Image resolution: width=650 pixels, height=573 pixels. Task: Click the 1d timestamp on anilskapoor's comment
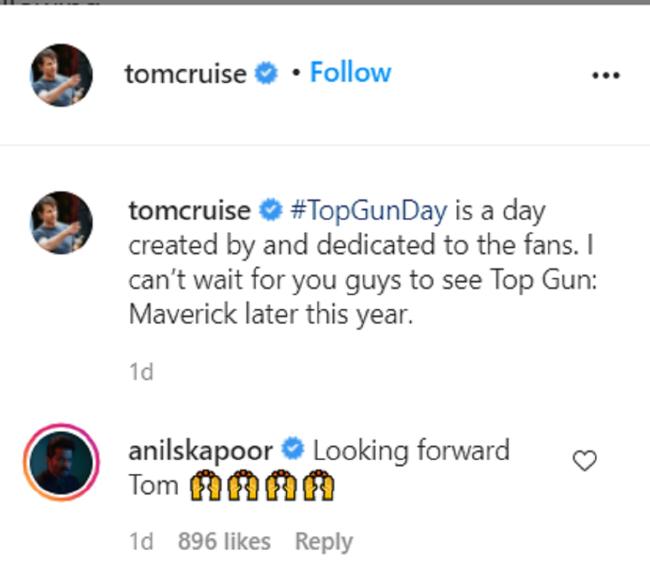click(141, 541)
